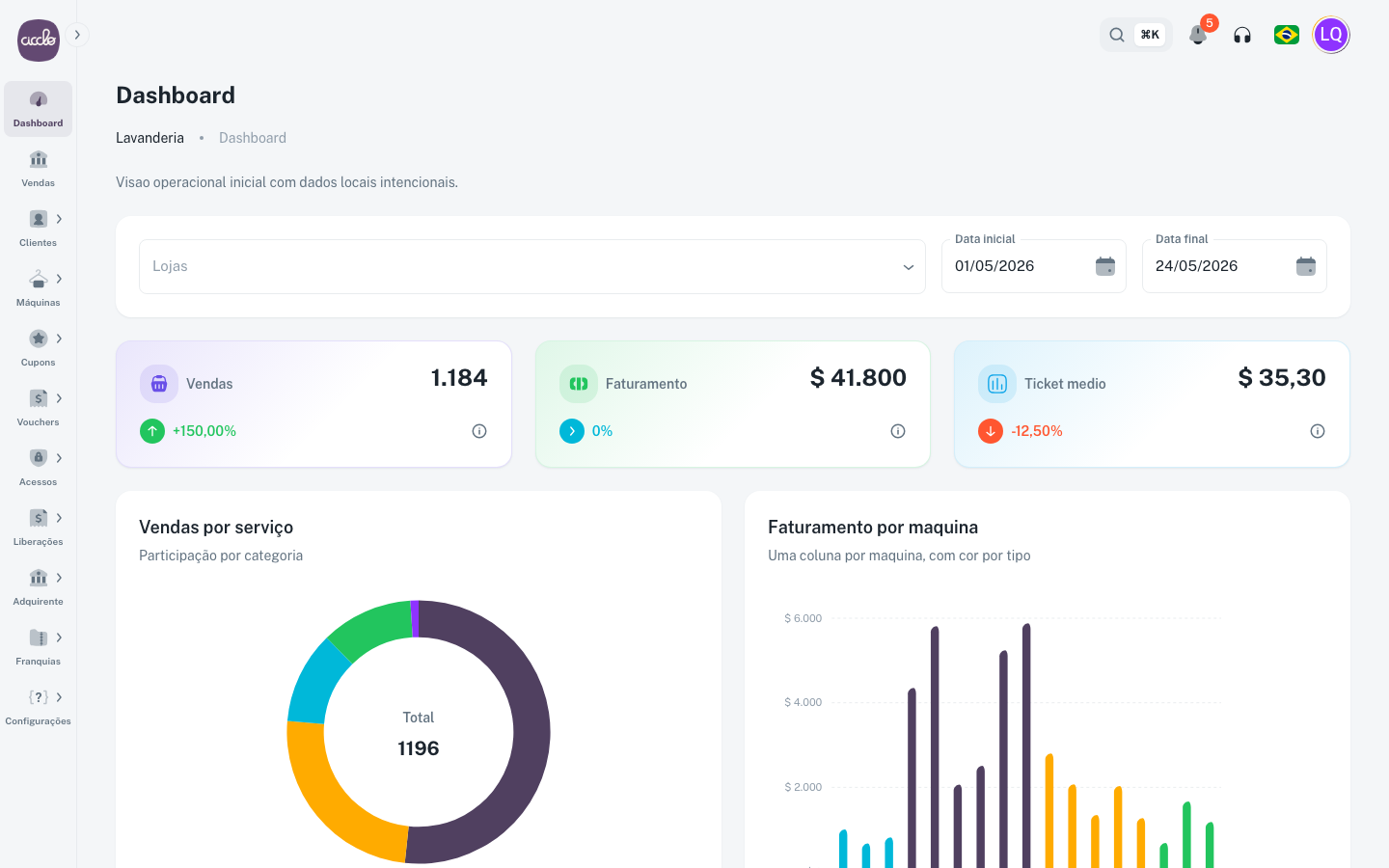The image size is (1389, 868).
Task: Expand the sidebar with the arrow toggle
Action: tap(77, 35)
